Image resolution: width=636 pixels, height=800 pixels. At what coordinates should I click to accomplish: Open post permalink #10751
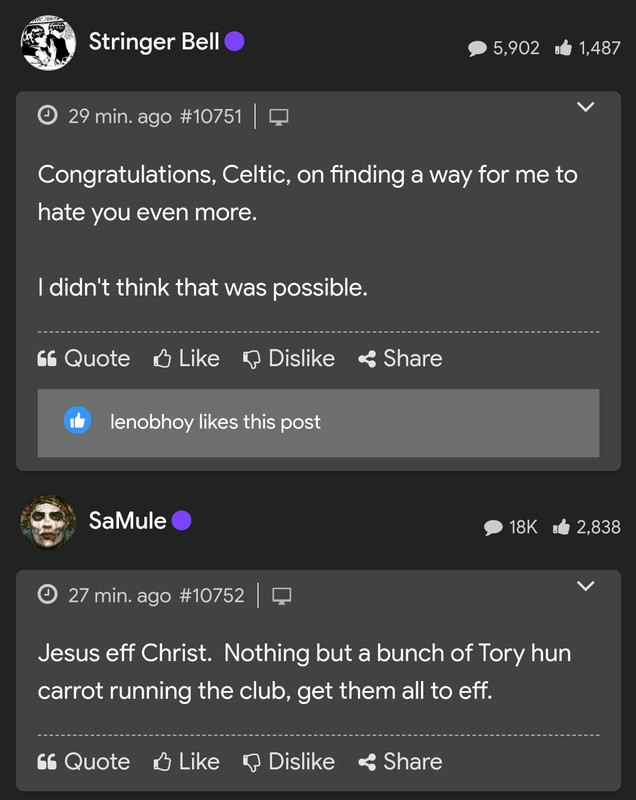coord(210,116)
